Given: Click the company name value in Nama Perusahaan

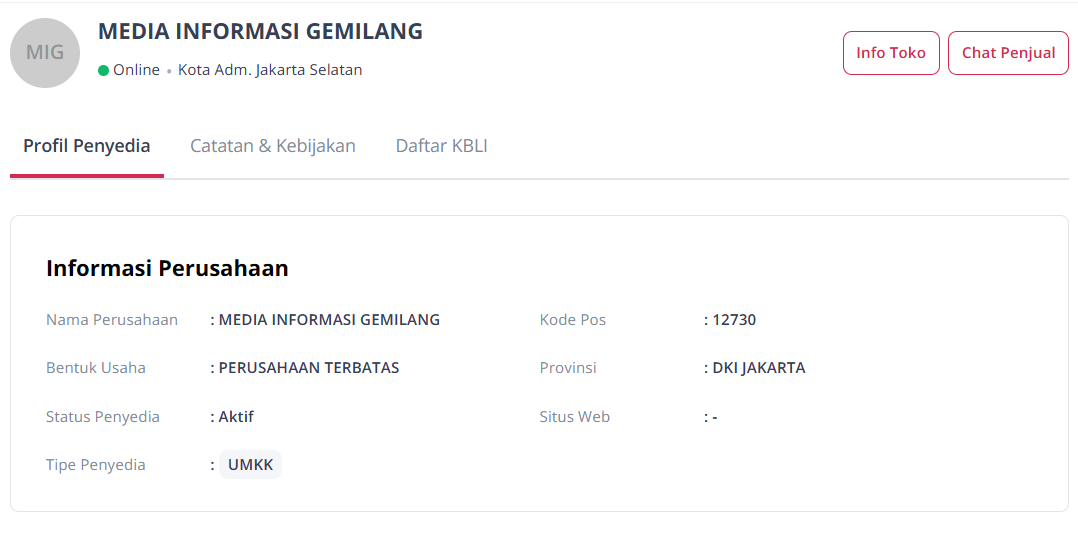Looking at the screenshot, I should pyautogui.click(x=329, y=320).
